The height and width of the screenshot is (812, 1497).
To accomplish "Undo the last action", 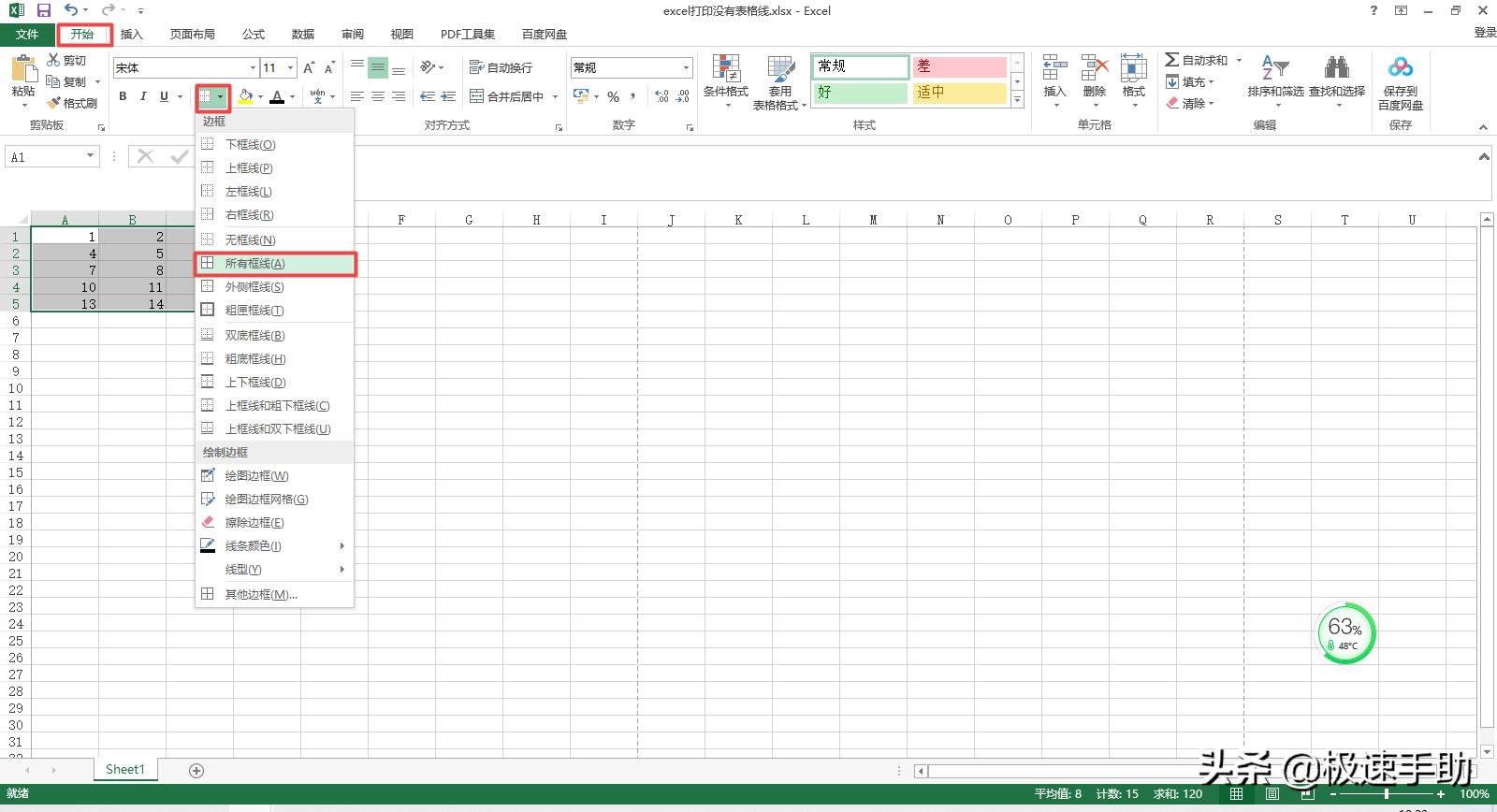I will click(72, 10).
